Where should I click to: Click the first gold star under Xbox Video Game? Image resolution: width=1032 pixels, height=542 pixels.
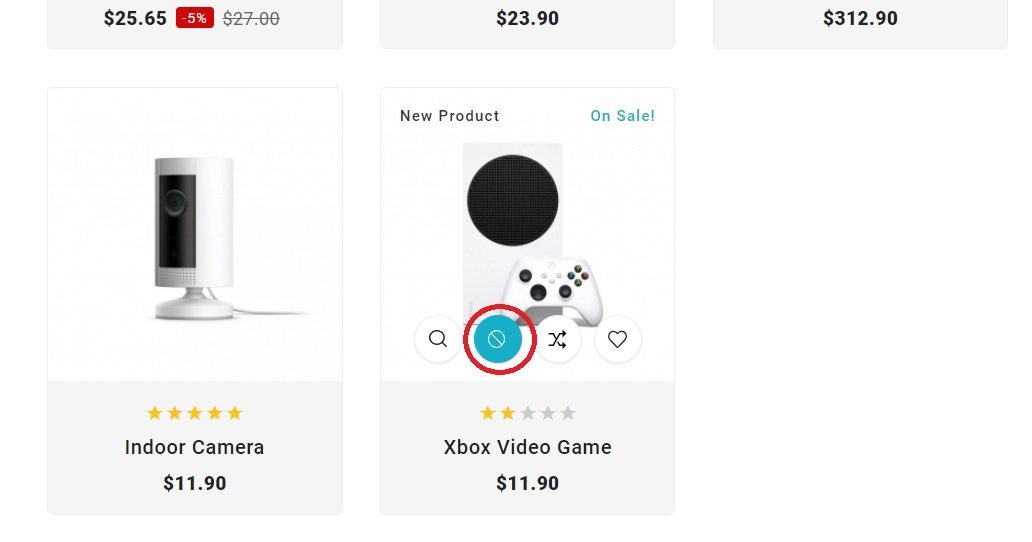488,413
